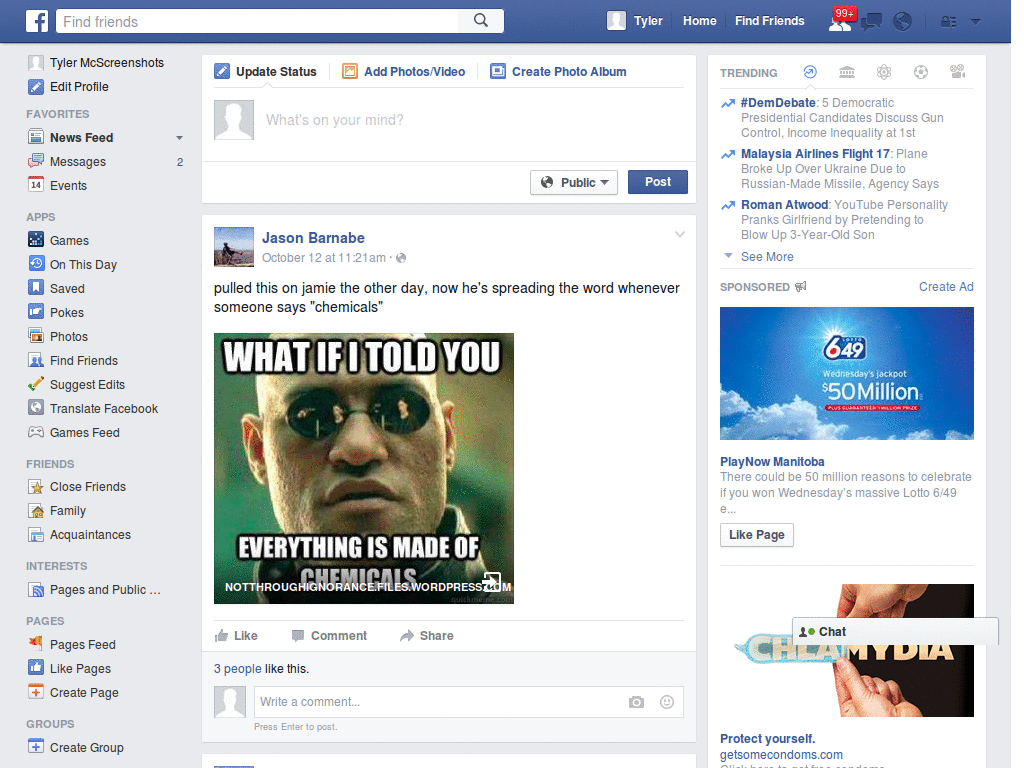Like Jason Barnabe's post
The image size is (1024, 768).
(236, 635)
